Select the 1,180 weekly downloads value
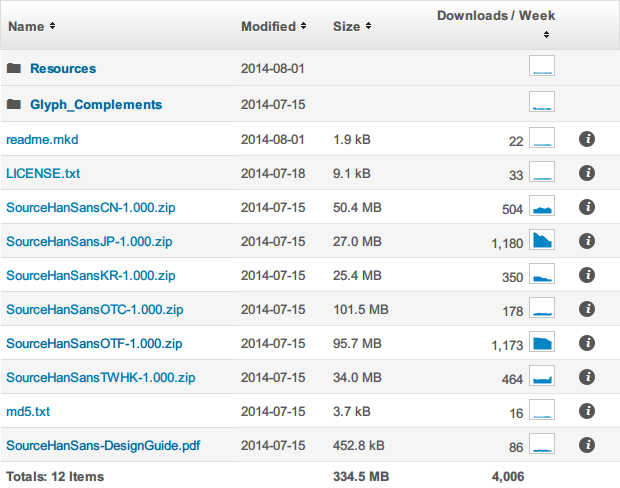The image size is (620, 488). click(x=507, y=244)
